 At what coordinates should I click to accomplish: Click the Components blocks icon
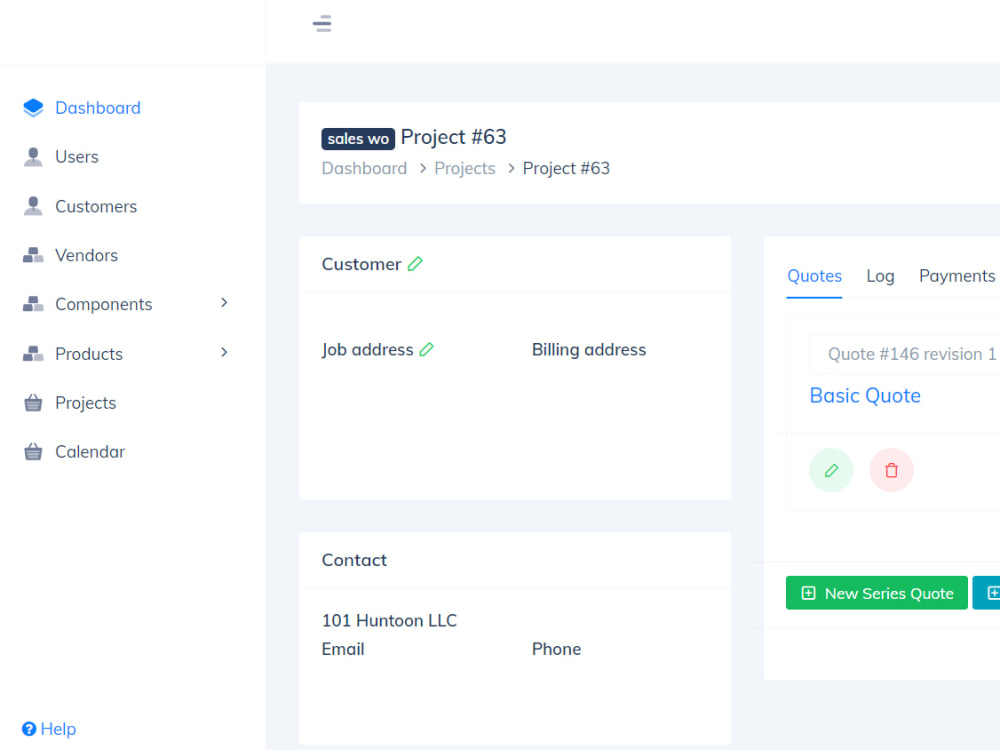pyautogui.click(x=33, y=304)
